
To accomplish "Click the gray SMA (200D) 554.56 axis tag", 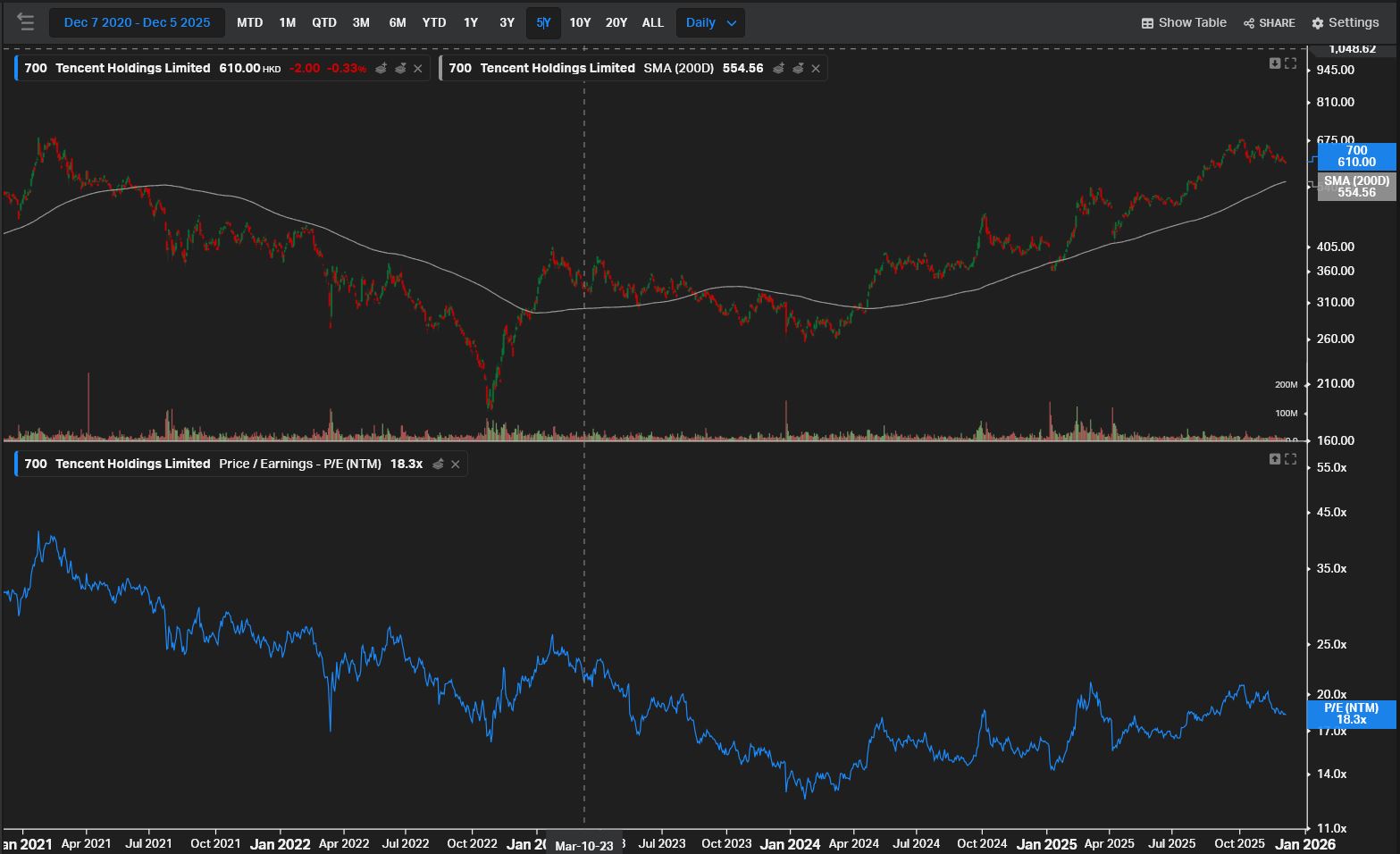I will 1356,187.
